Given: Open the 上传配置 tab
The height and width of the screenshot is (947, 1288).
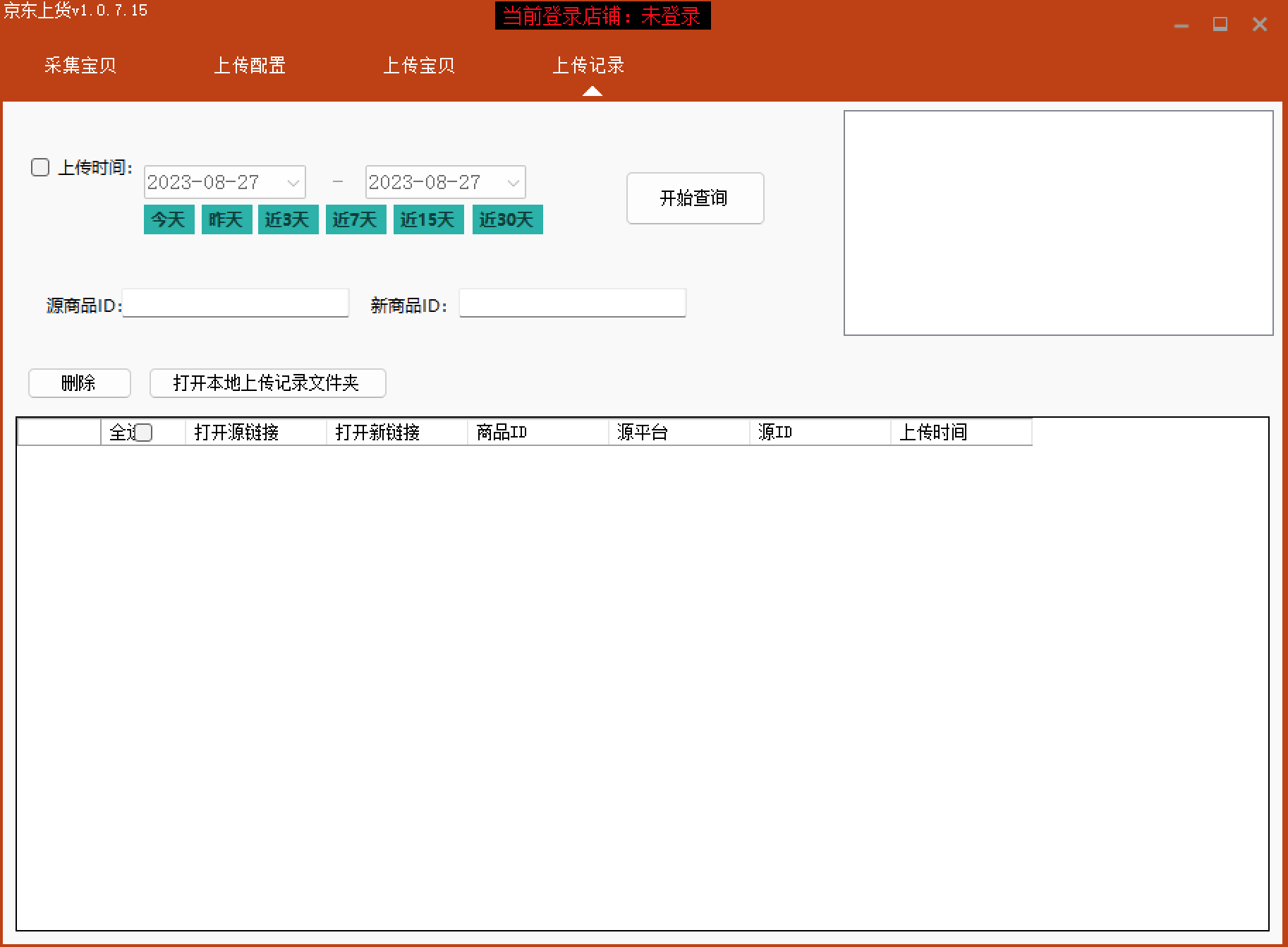Looking at the screenshot, I should pyautogui.click(x=249, y=66).
